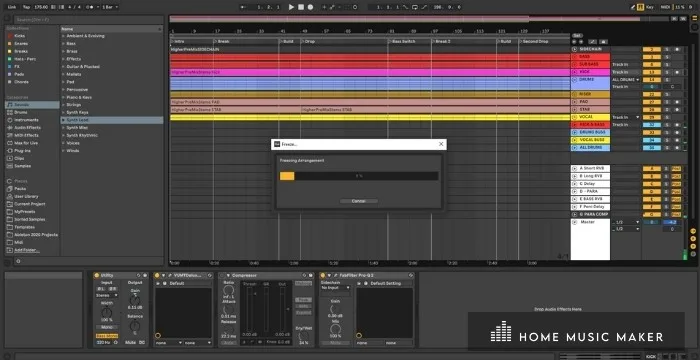
Task: Toggle Key Map Mode switch
Action: coord(650,7)
